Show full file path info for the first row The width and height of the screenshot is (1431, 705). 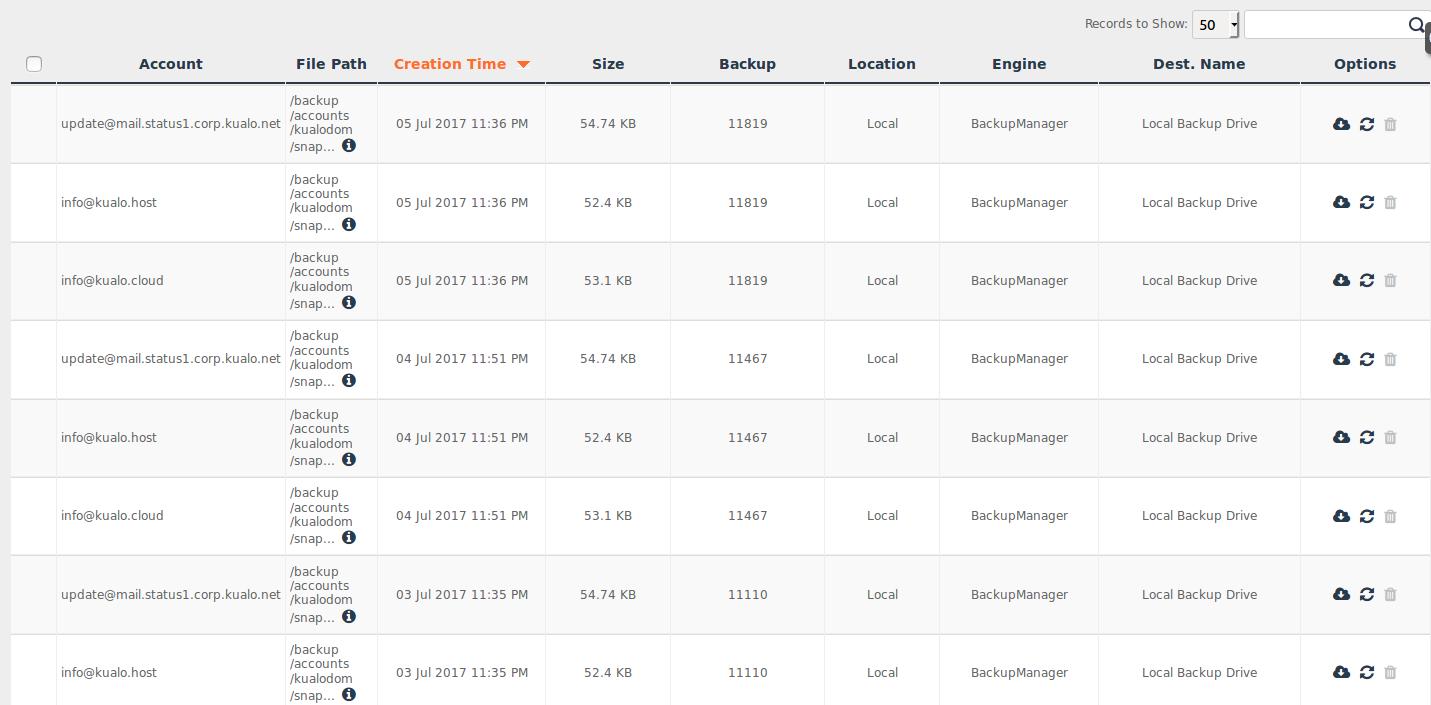349,146
